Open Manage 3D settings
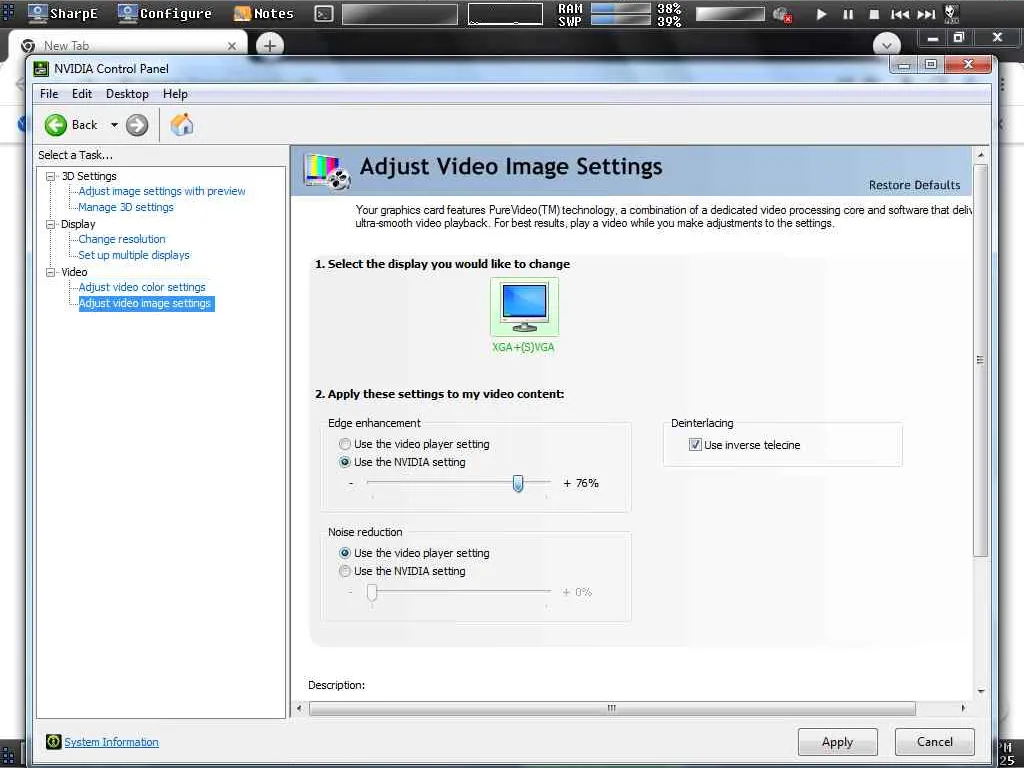The width and height of the screenshot is (1024, 768). (126, 207)
